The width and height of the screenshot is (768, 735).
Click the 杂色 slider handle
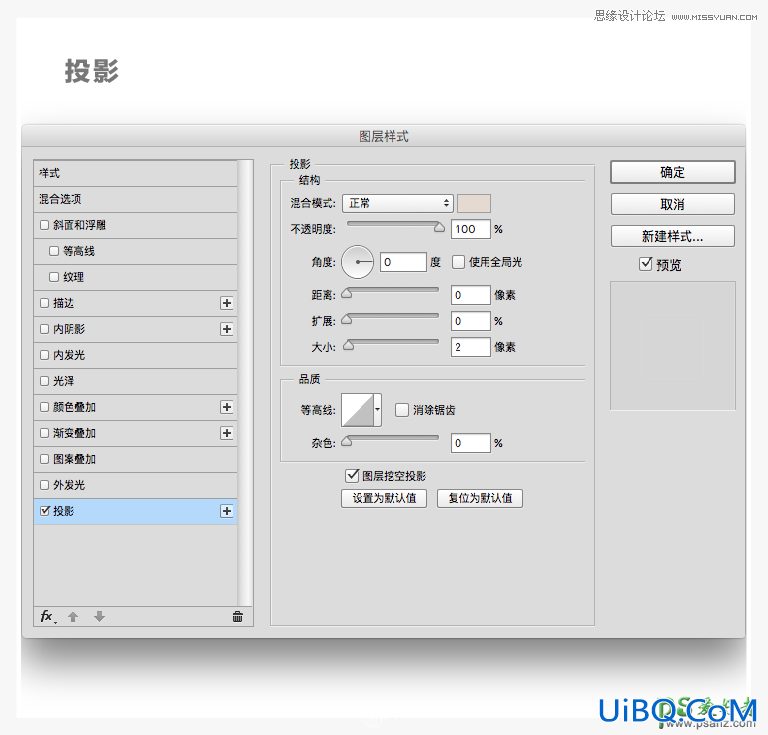(x=347, y=441)
